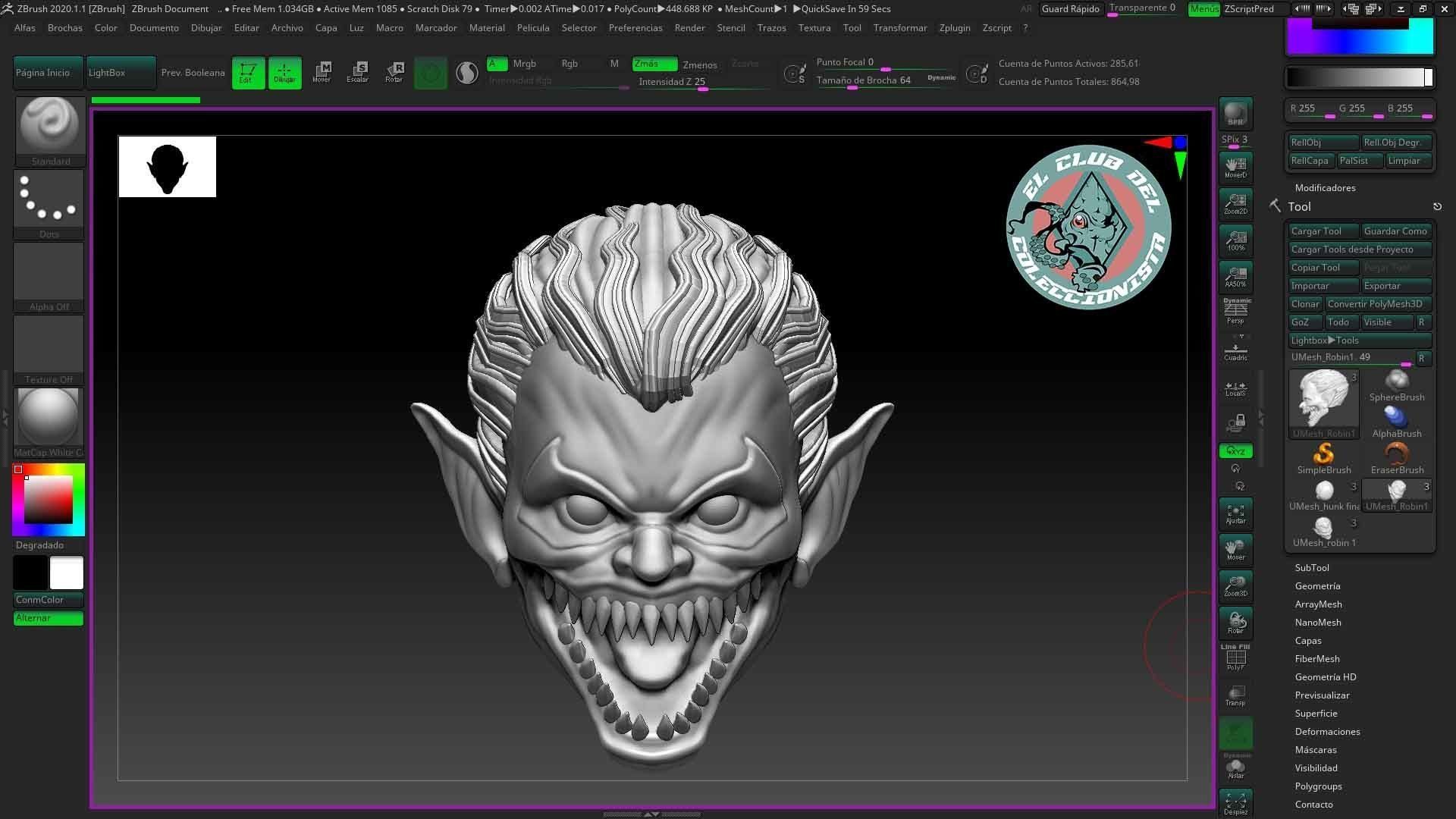
Task: Toggle Mrgb material color mode
Action: click(x=524, y=64)
